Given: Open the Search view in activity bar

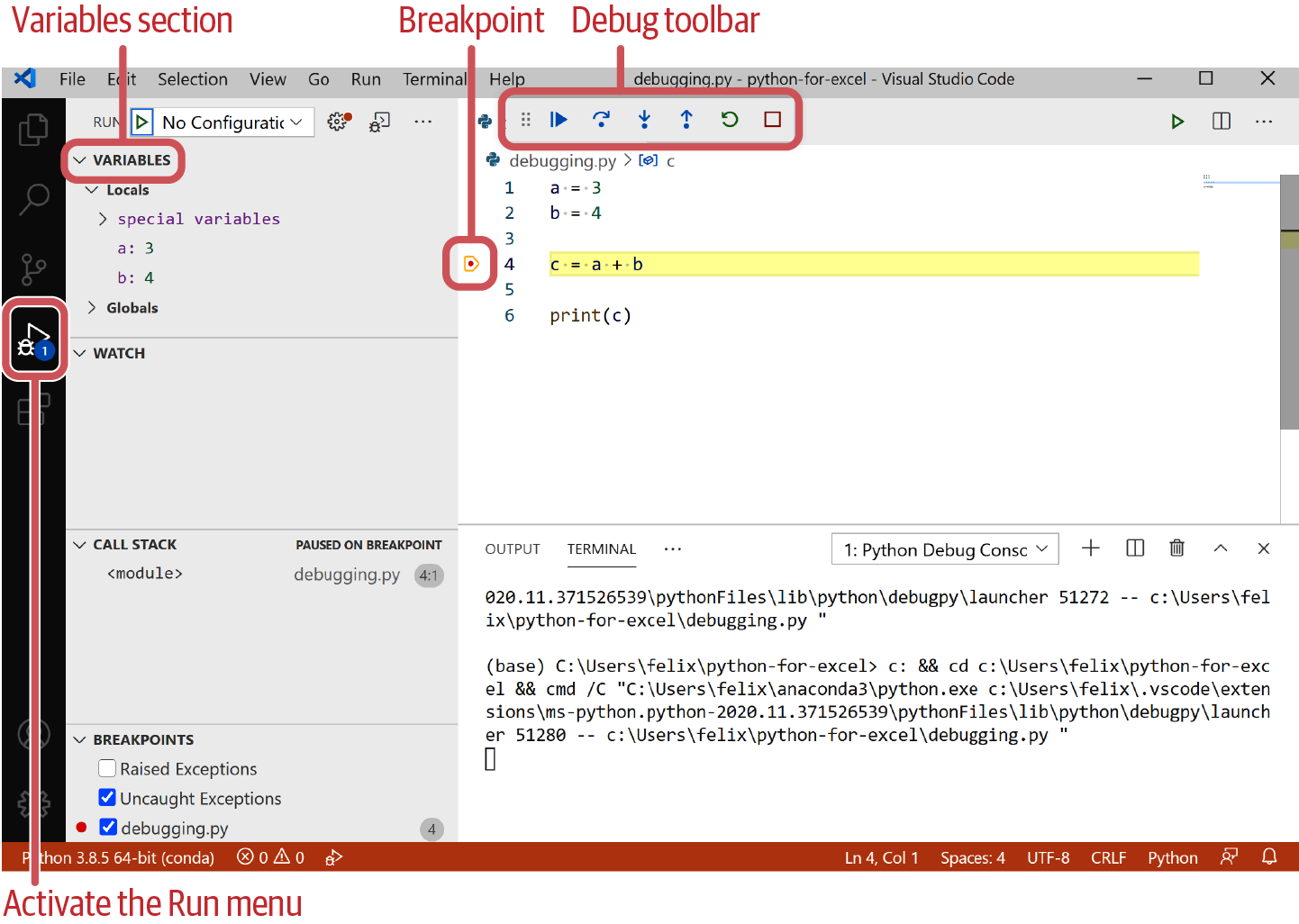Looking at the screenshot, I should point(33,198).
